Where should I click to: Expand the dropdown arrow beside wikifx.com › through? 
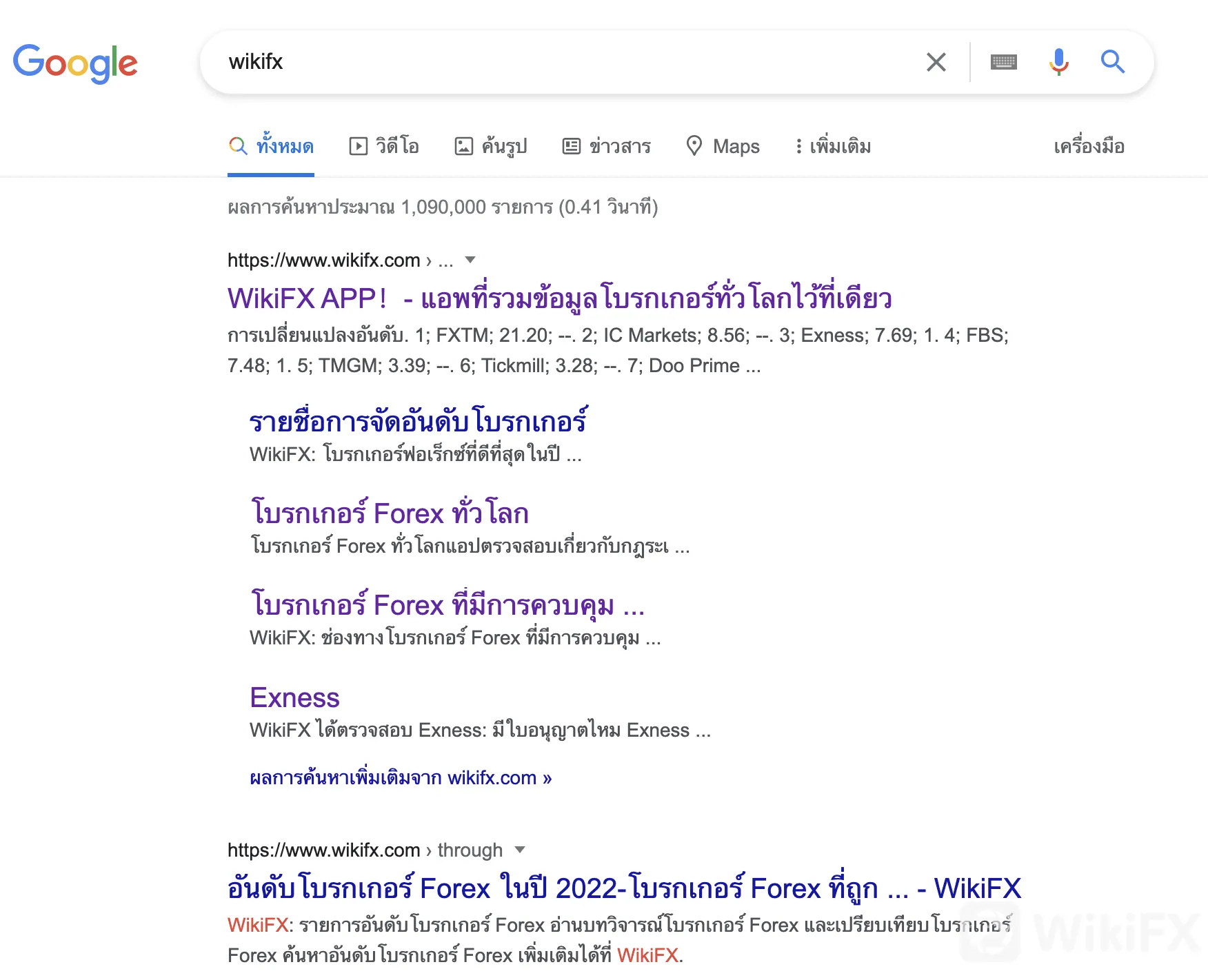tap(520, 850)
